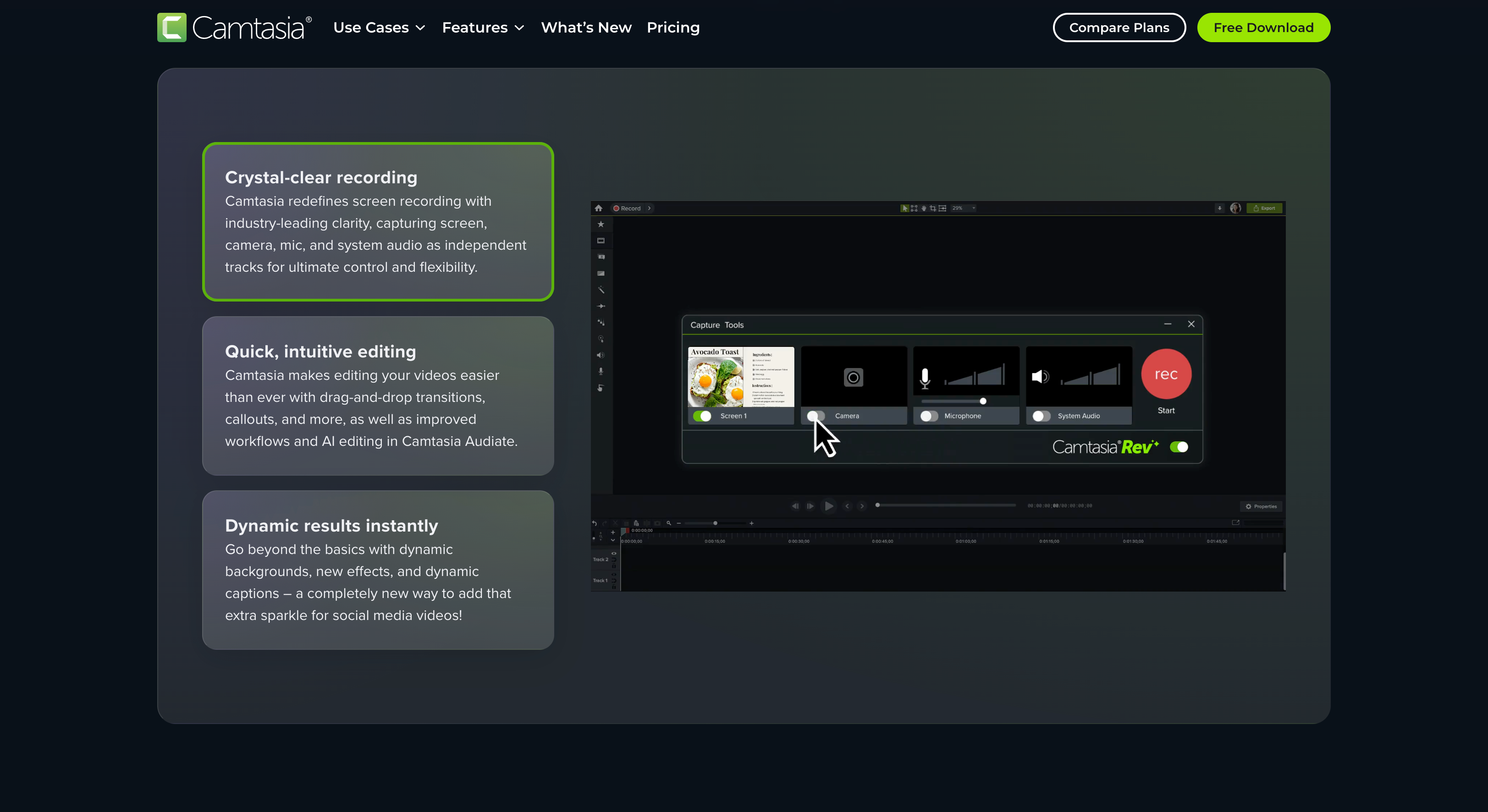This screenshot has height=812, width=1488.
Task: Click the download arrow icon near Export
Action: click(1219, 208)
